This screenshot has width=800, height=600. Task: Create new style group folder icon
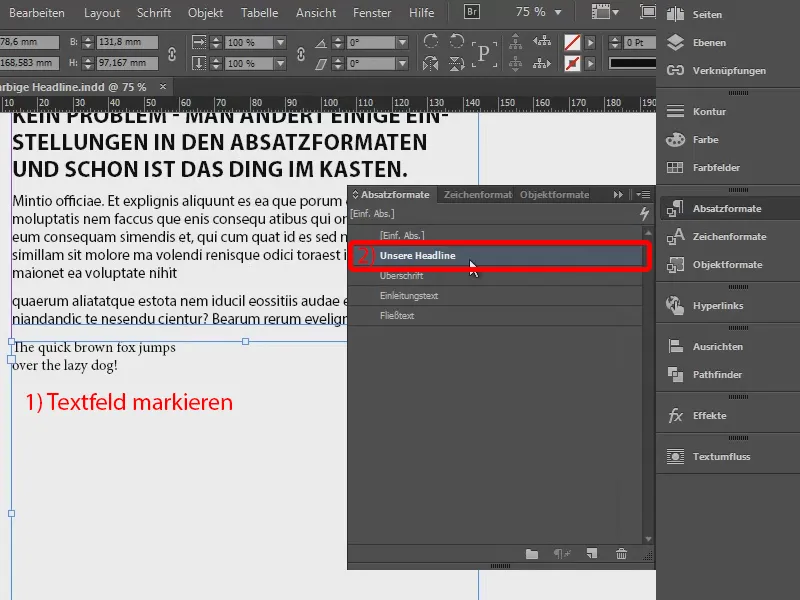click(532, 554)
